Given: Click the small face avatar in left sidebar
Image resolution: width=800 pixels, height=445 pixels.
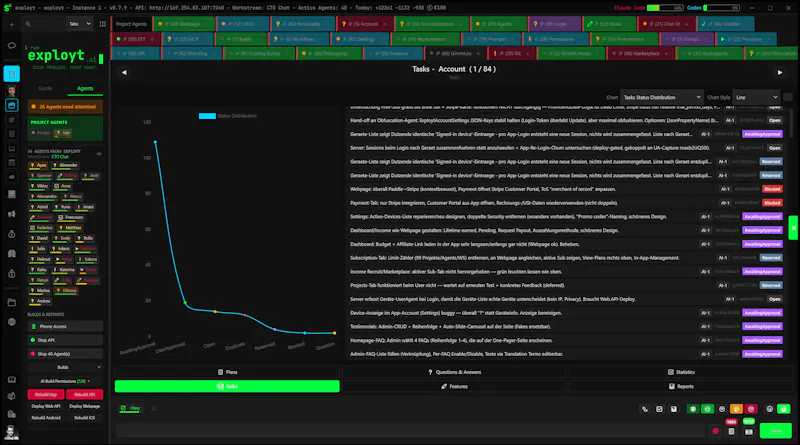Looking at the screenshot, I should (x=11, y=90).
